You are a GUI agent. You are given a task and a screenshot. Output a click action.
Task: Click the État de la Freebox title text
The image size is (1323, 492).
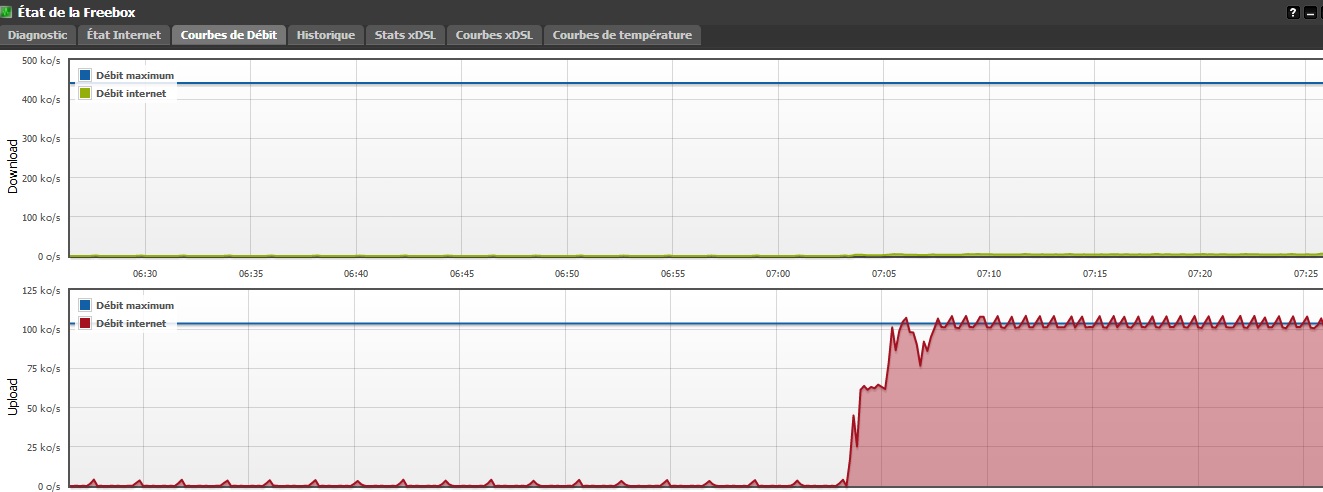(77, 13)
